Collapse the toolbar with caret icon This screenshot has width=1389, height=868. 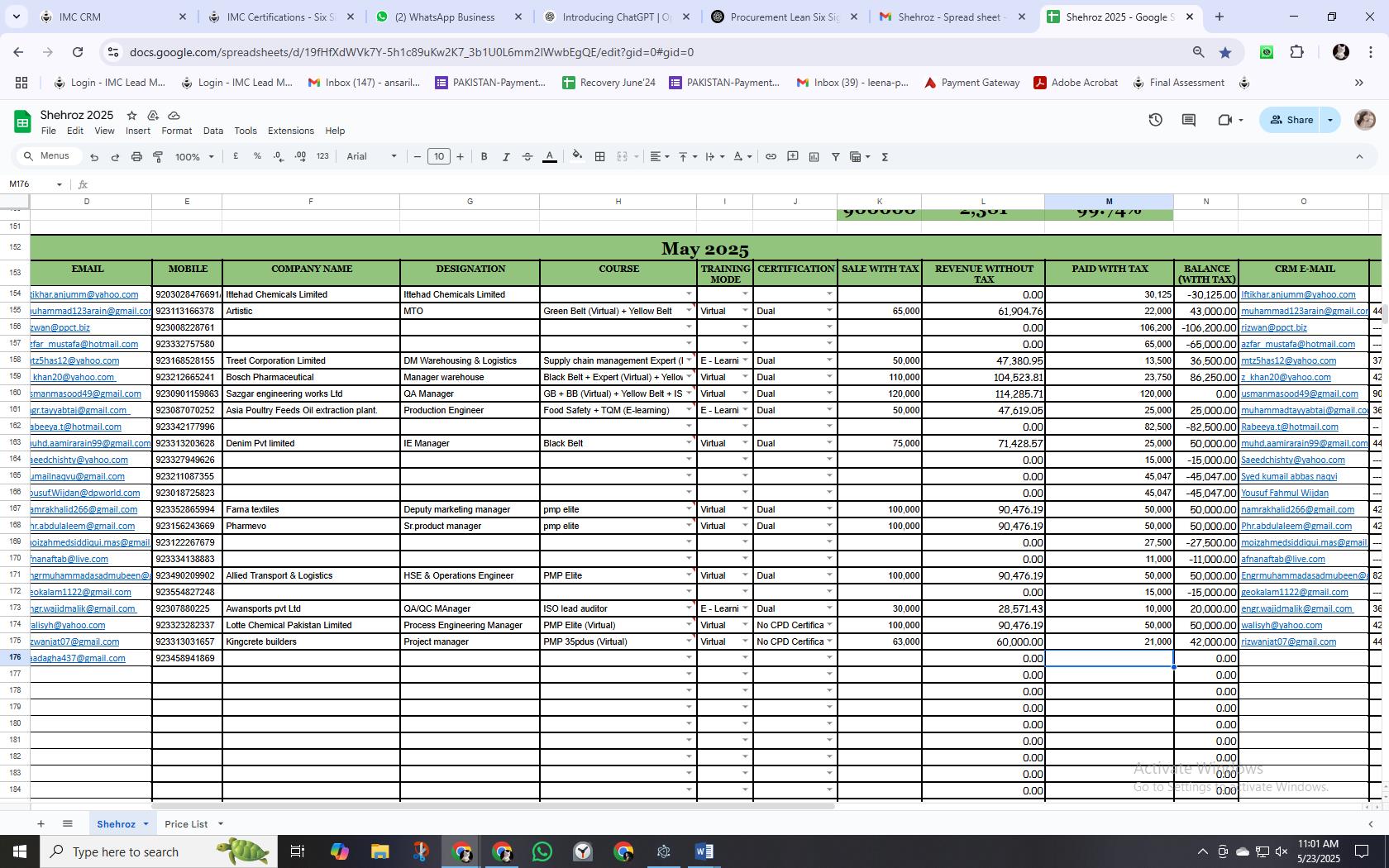tap(1359, 156)
